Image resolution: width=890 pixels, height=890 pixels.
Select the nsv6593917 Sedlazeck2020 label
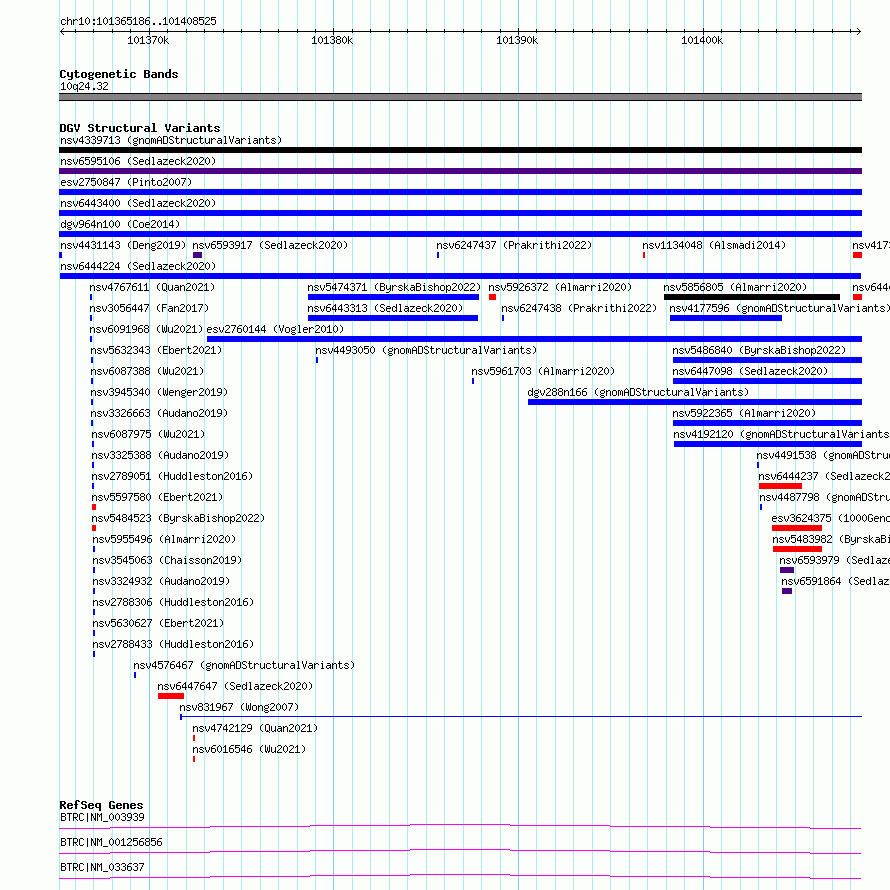click(270, 245)
